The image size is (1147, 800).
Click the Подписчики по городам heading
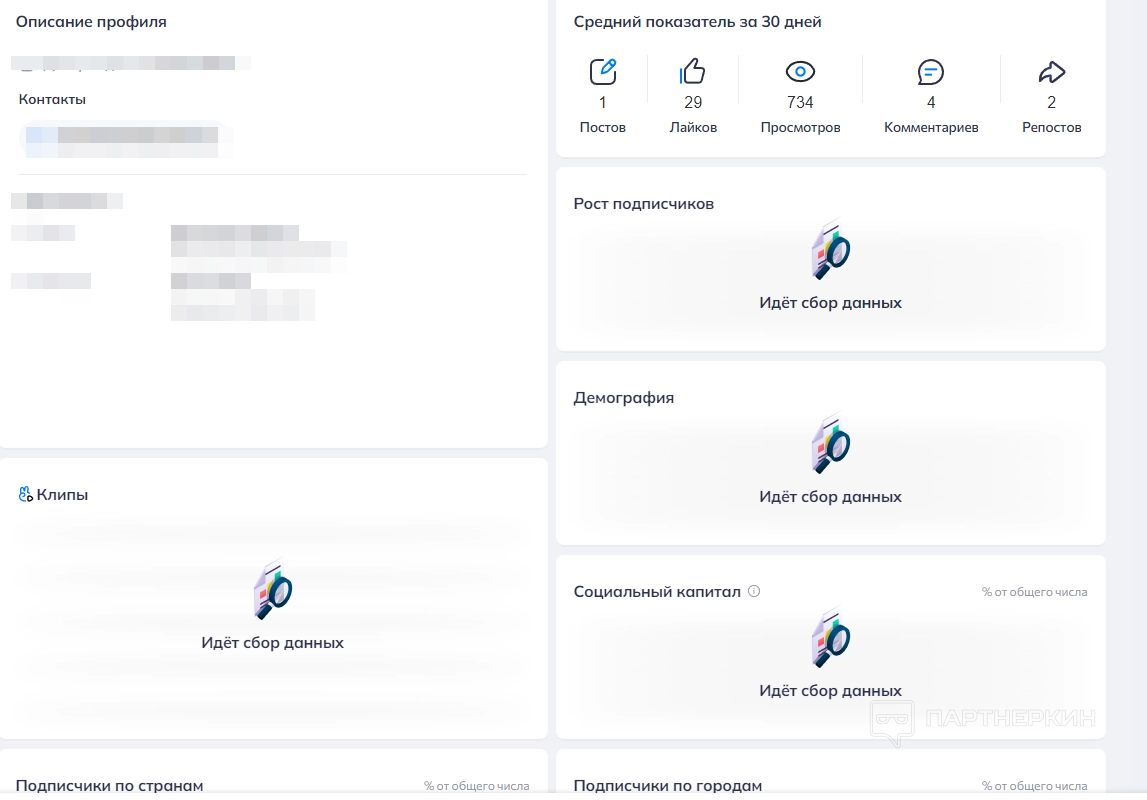[667, 786]
